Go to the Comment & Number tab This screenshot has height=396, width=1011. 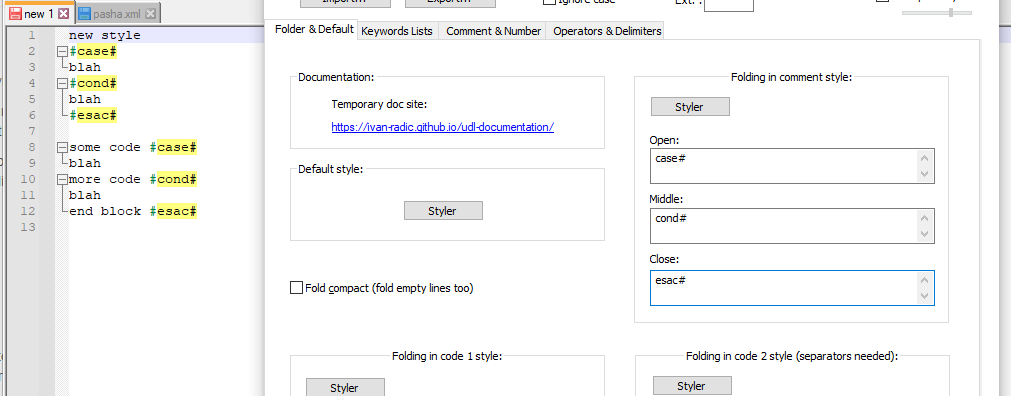pos(493,31)
